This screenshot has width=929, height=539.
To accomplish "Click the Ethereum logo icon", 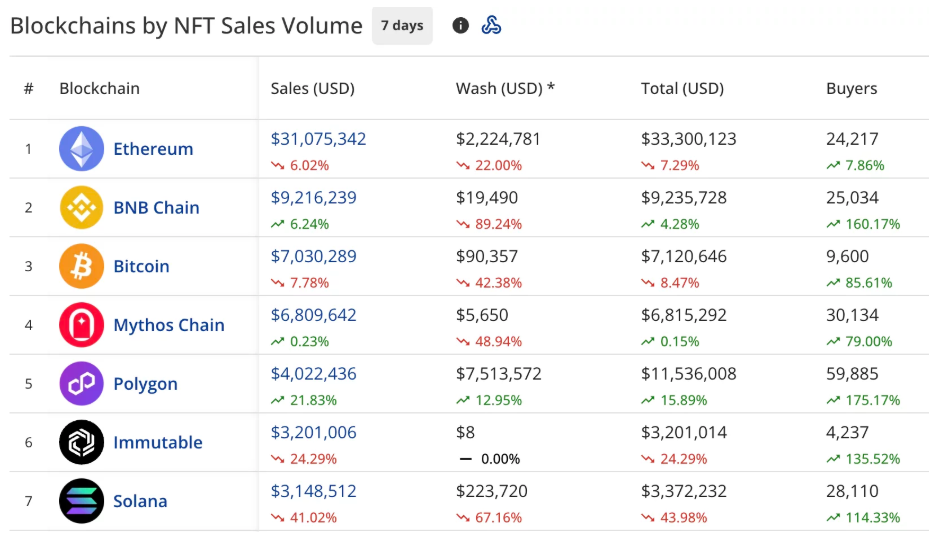I will (81, 149).
